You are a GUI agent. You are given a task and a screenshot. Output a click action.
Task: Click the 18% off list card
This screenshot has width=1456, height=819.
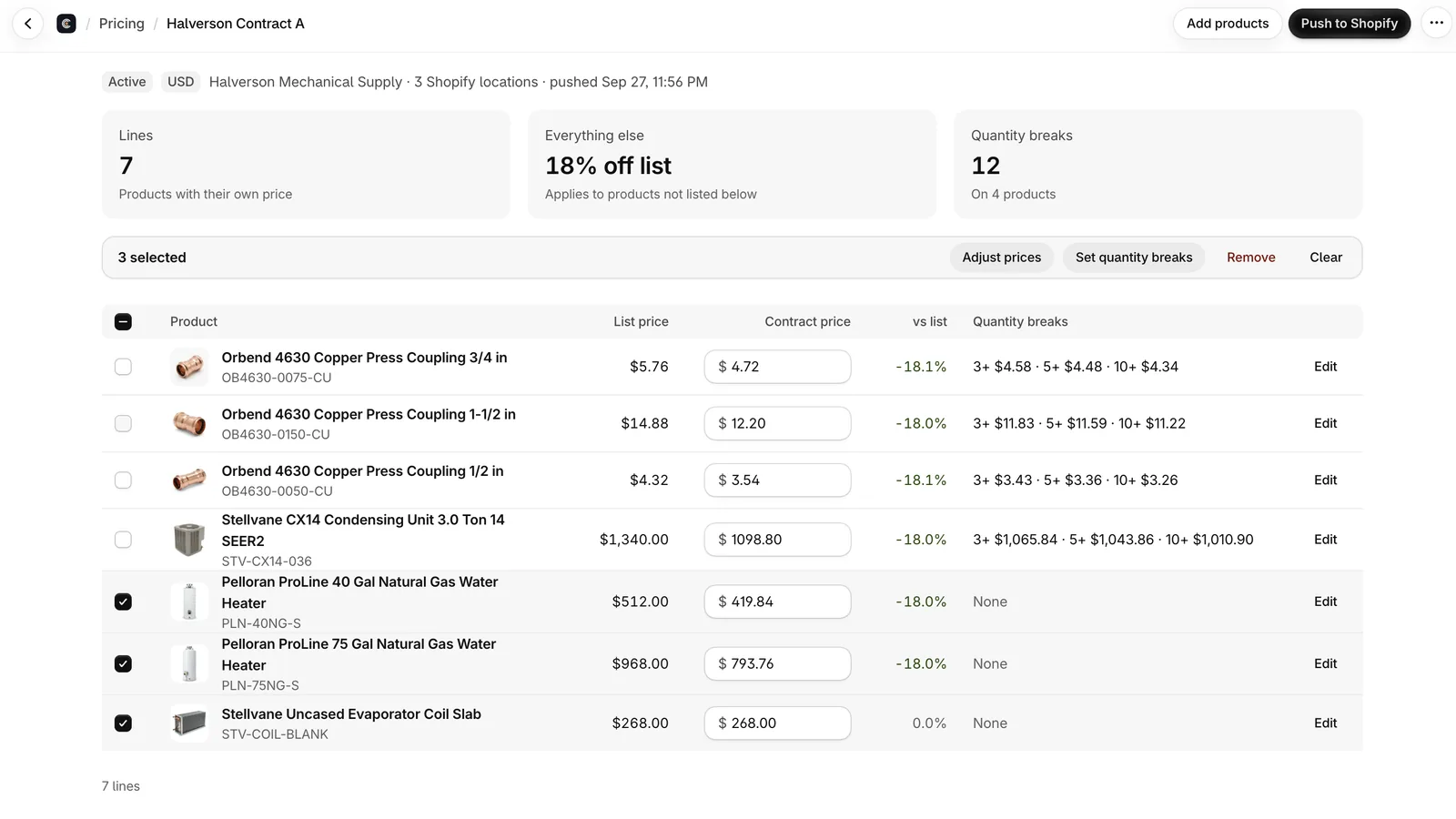point(733,165)
